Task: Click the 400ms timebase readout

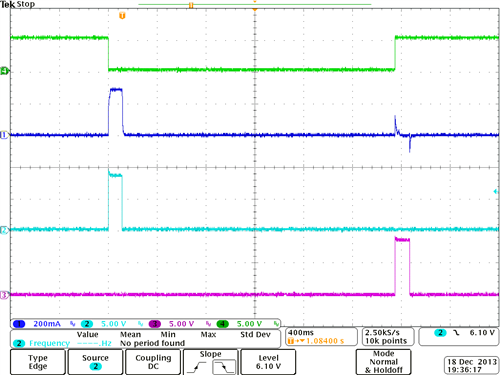Action: tap(301, 333)
